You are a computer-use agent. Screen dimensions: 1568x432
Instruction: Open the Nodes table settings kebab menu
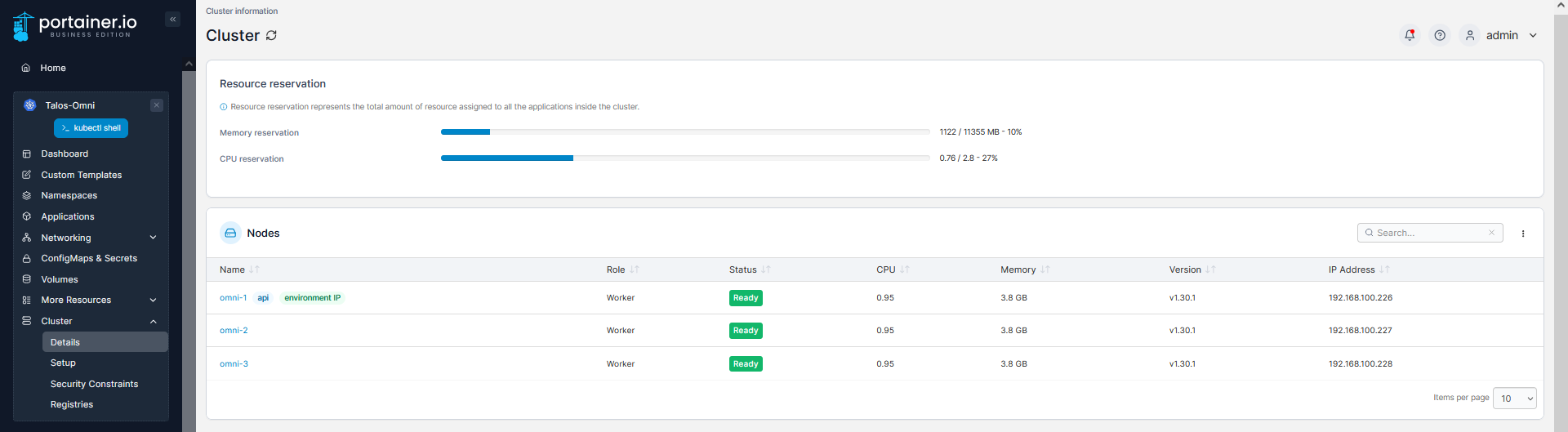(1523, 234)
